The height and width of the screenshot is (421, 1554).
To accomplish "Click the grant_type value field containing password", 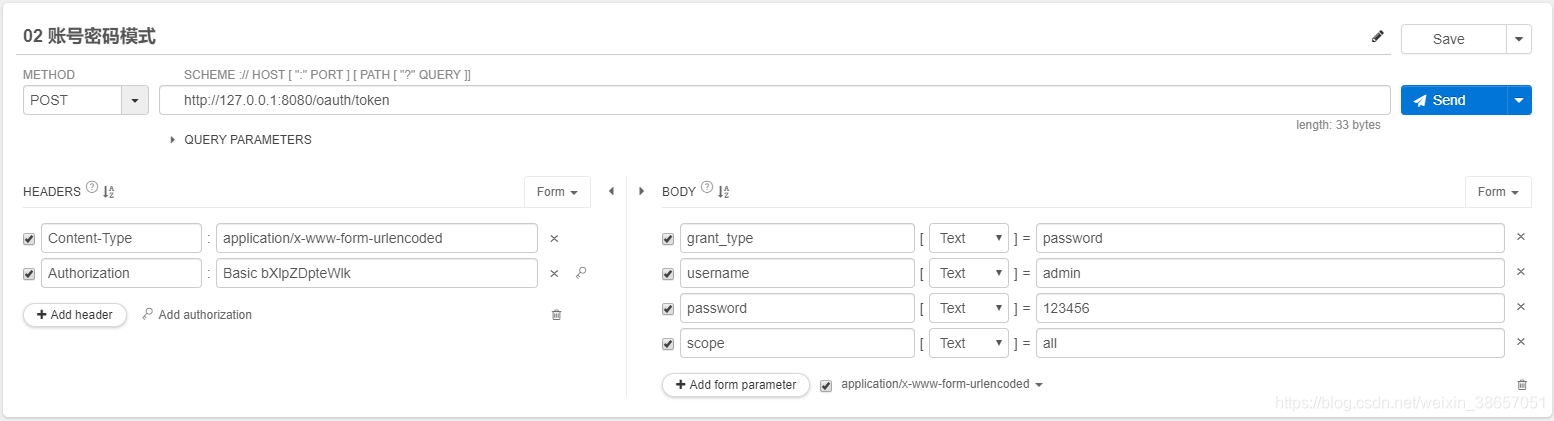I will pos(1270,238).
